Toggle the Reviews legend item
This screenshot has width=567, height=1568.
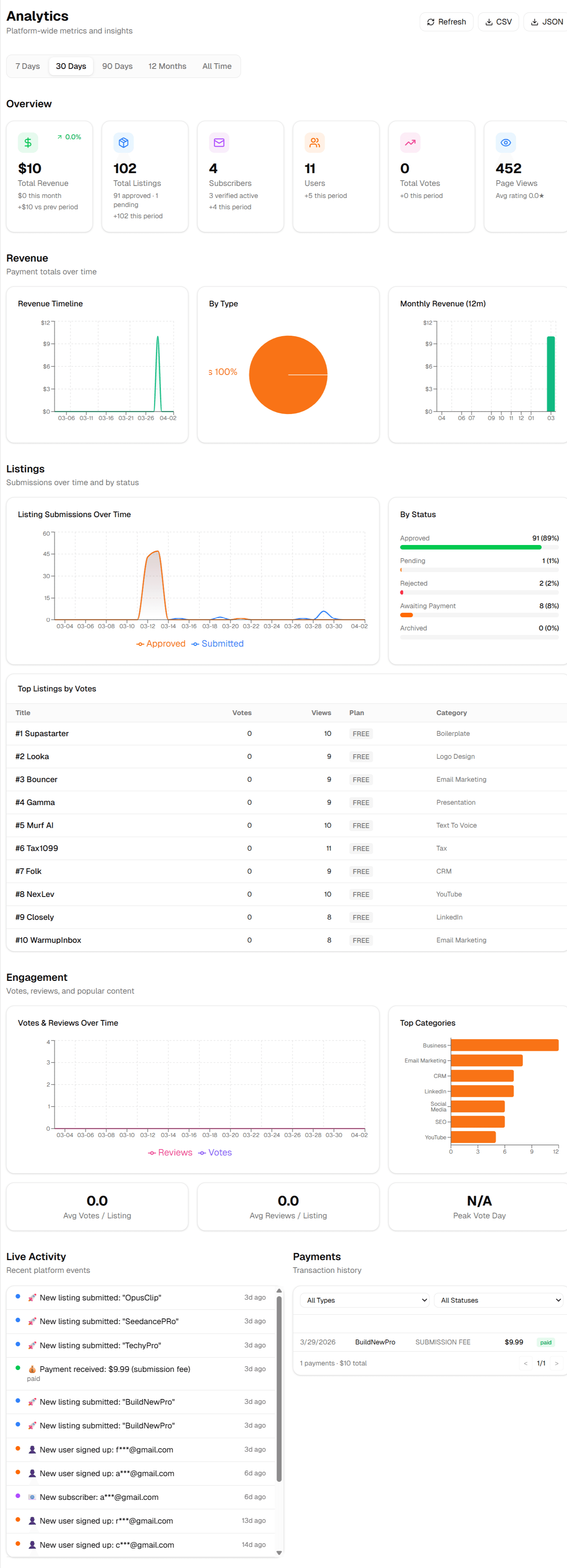pyautogui.click(x=170, y=1152)
